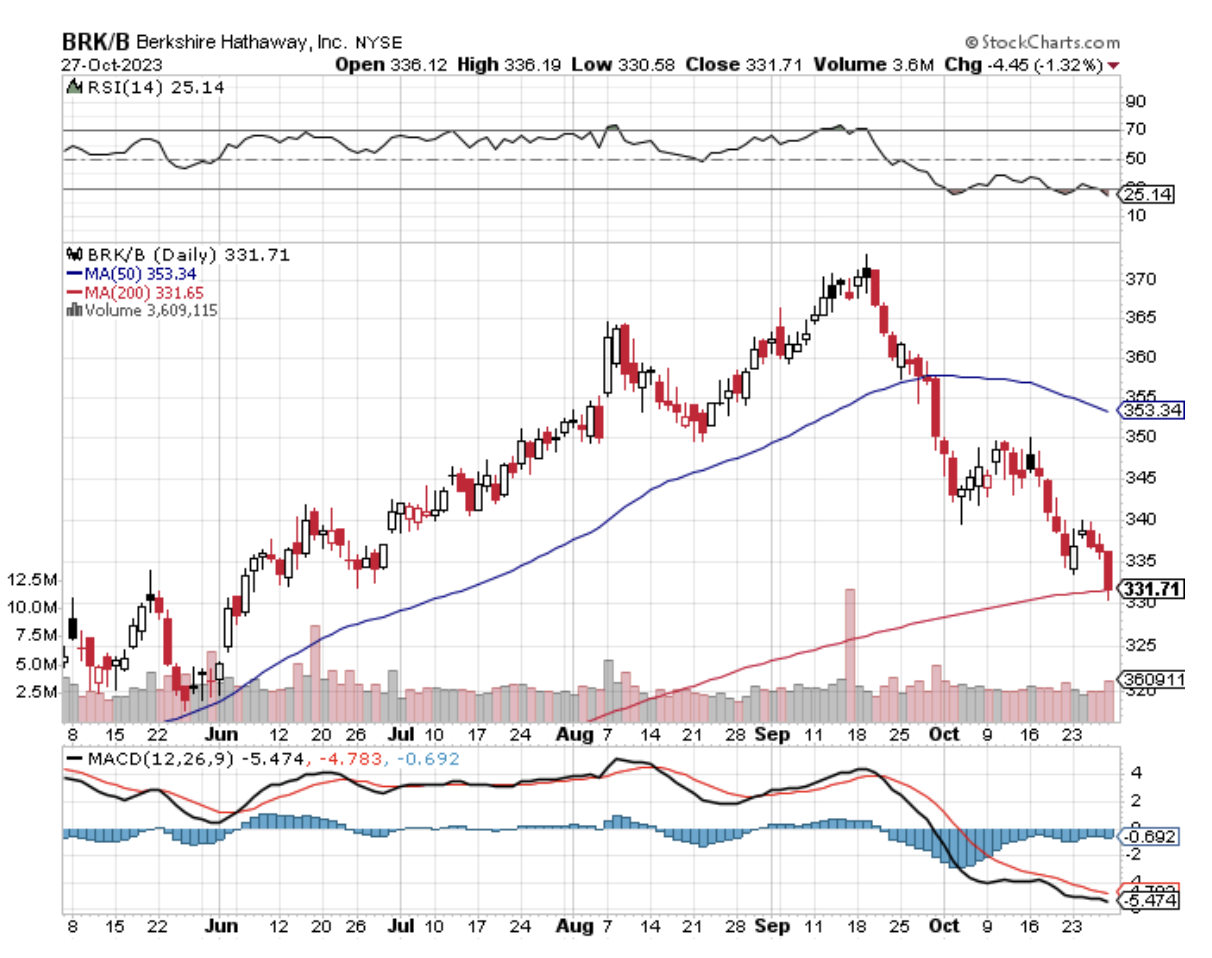Click the copyright symbol before StockCharts.com
The image size is (1212, 958).
coord(970,43)
